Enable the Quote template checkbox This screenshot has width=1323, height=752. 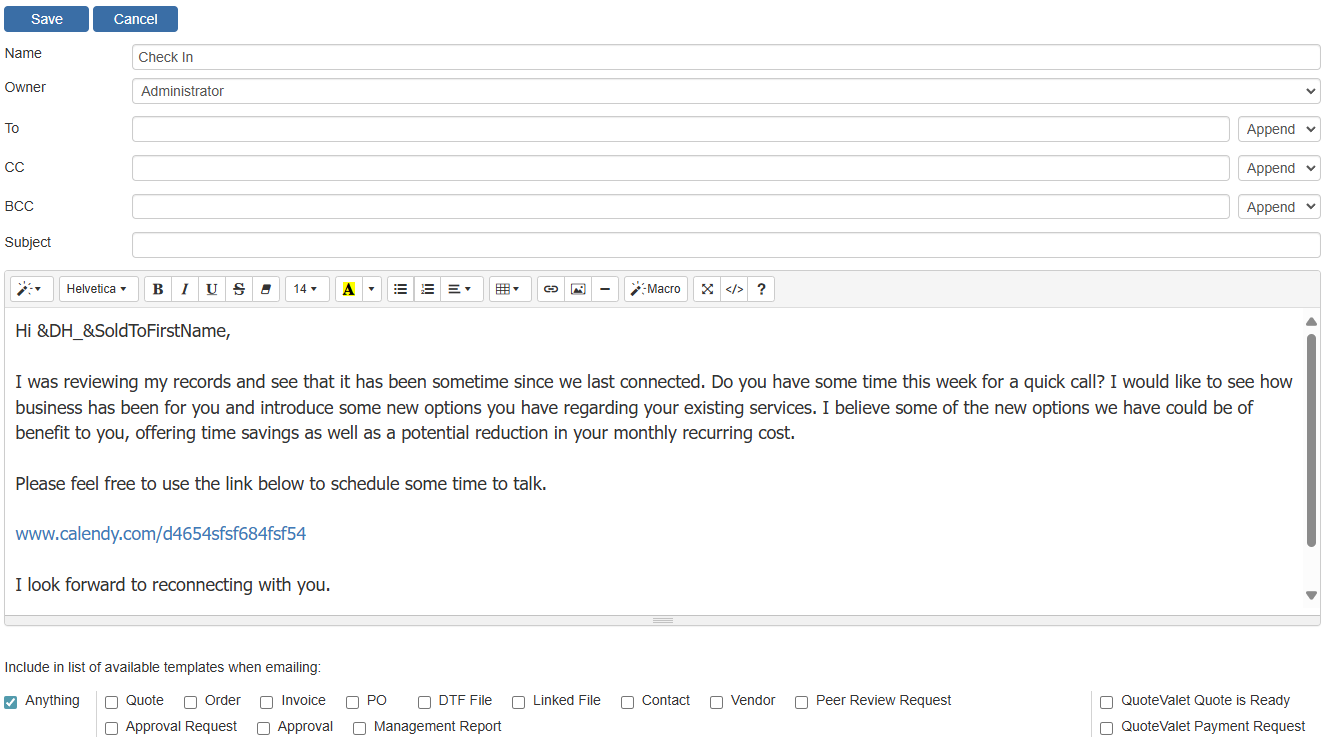[x=112, y=702]
